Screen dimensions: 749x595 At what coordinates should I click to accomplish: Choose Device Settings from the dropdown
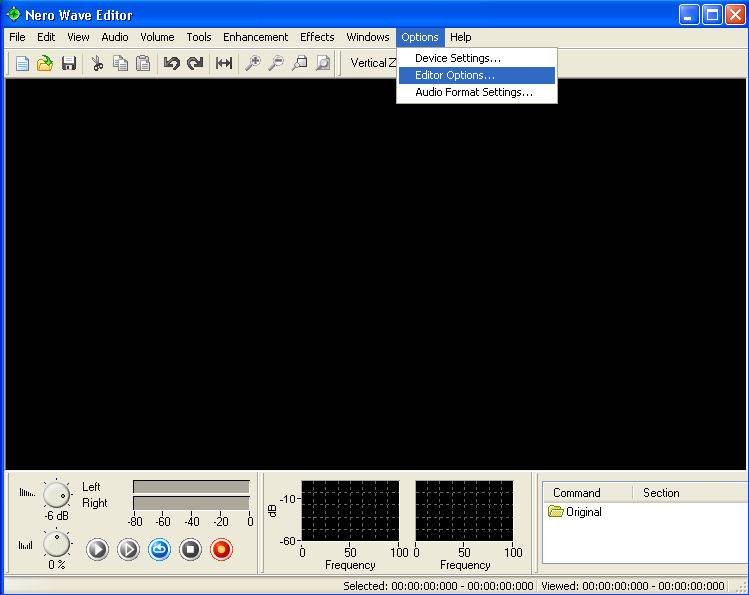457,58
